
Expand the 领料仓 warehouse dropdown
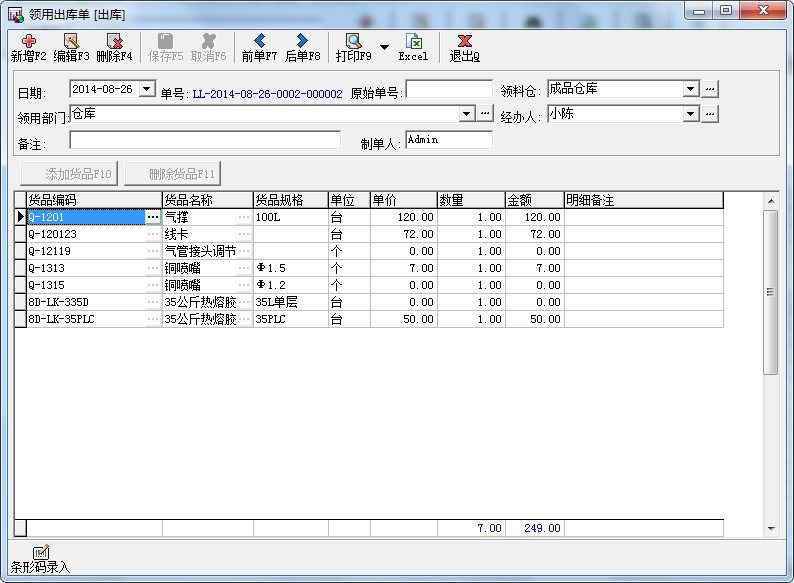pyautogui.click(x=690, y=89)
